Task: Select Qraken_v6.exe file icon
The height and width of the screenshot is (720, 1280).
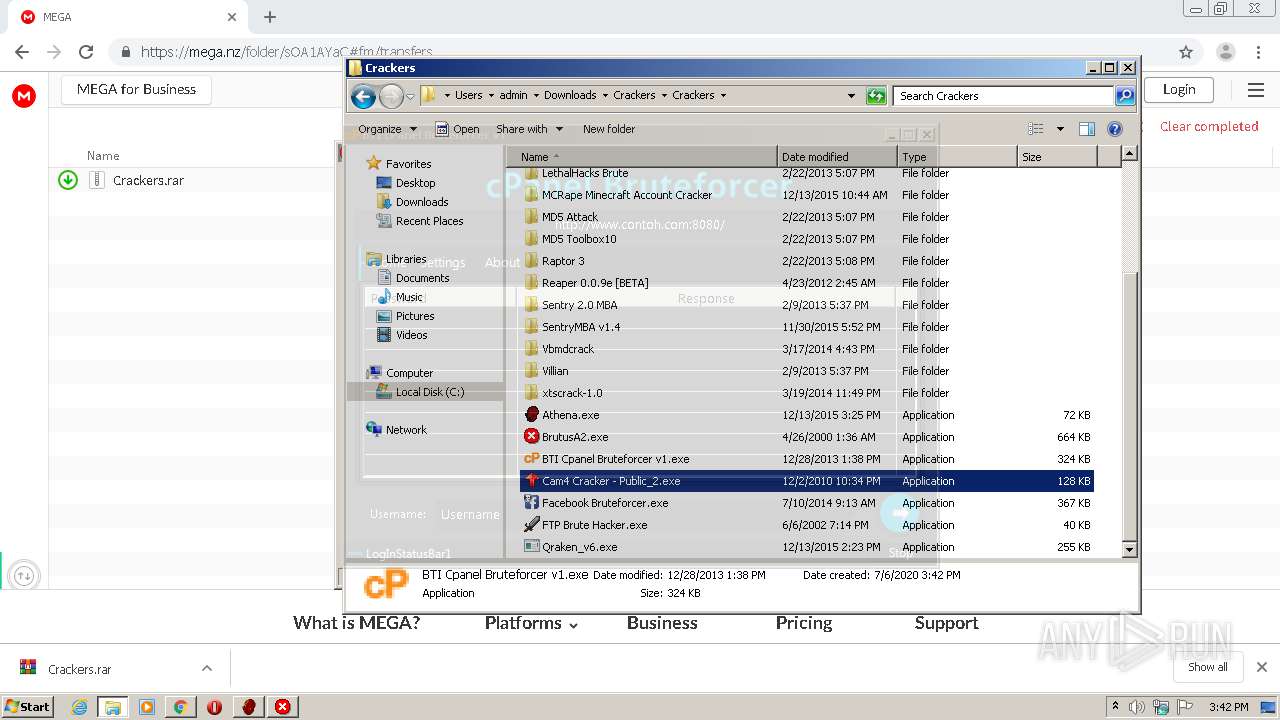Action: 532,547
